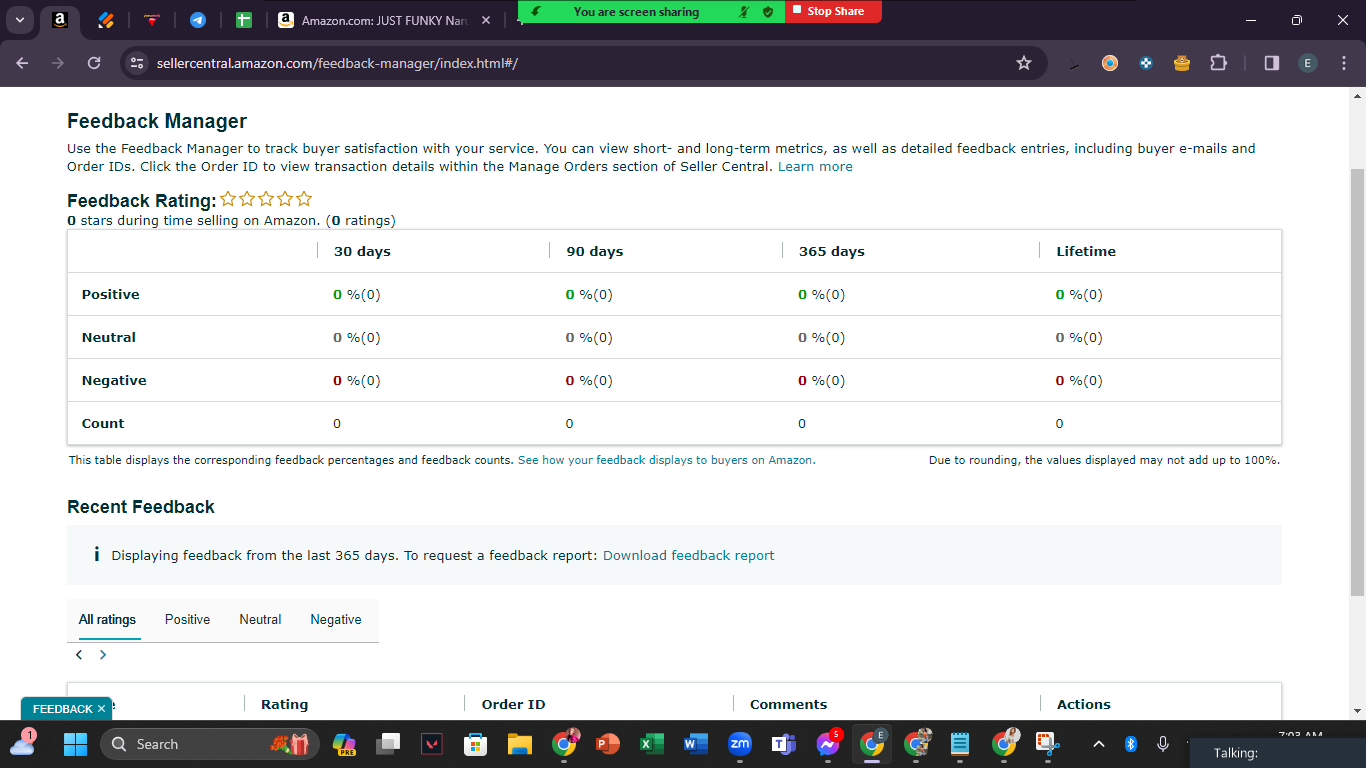Screen dimensions: 1366x768
Task: Open the tab search dropdown
Action: (x=20, y=20)
